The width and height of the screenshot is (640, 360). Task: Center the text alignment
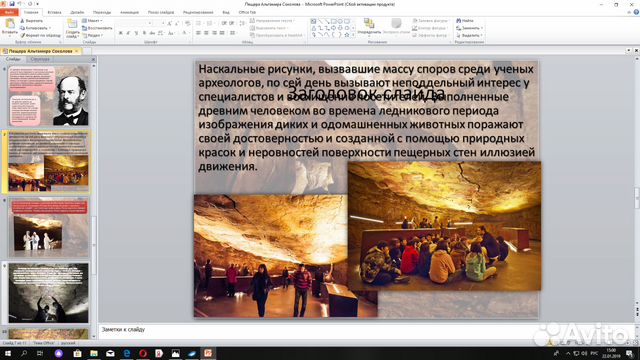point(206,33)
